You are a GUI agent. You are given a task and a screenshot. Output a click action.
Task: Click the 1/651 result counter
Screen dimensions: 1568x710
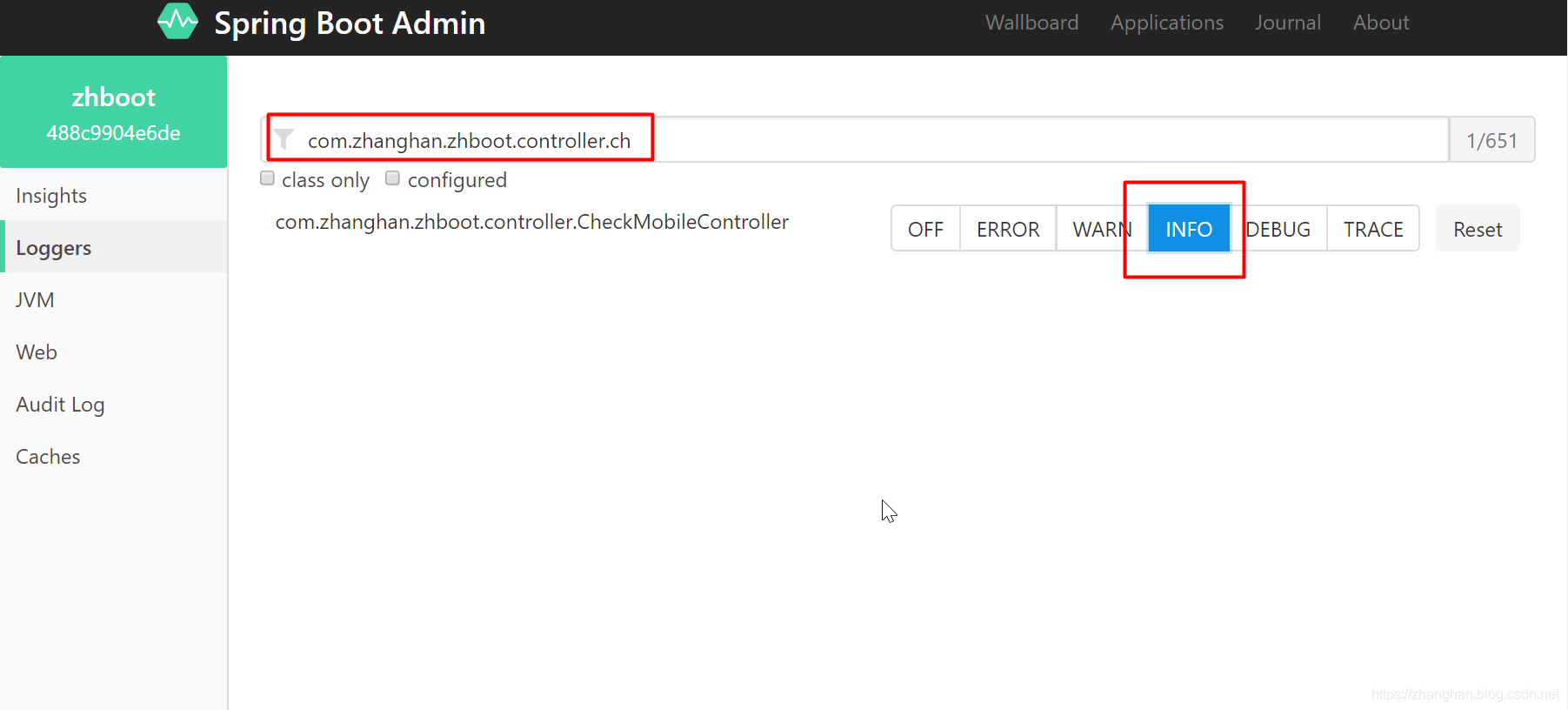[x=1491, y=140]
